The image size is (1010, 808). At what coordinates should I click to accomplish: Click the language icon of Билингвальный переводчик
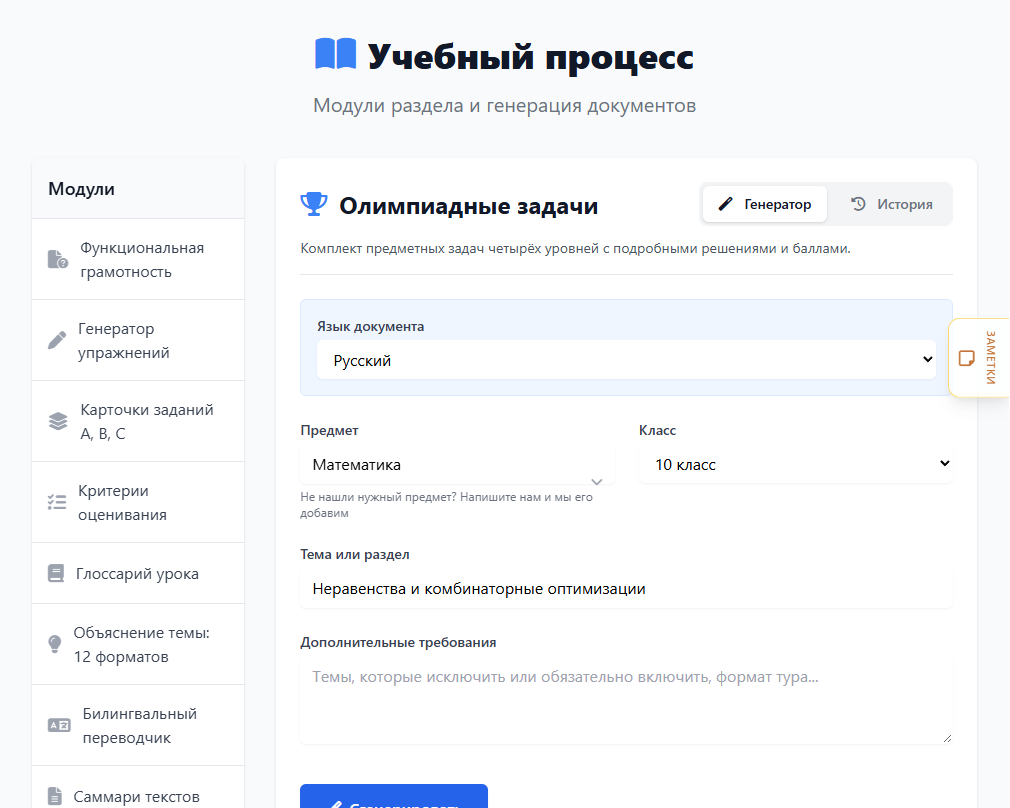[59, 726]
